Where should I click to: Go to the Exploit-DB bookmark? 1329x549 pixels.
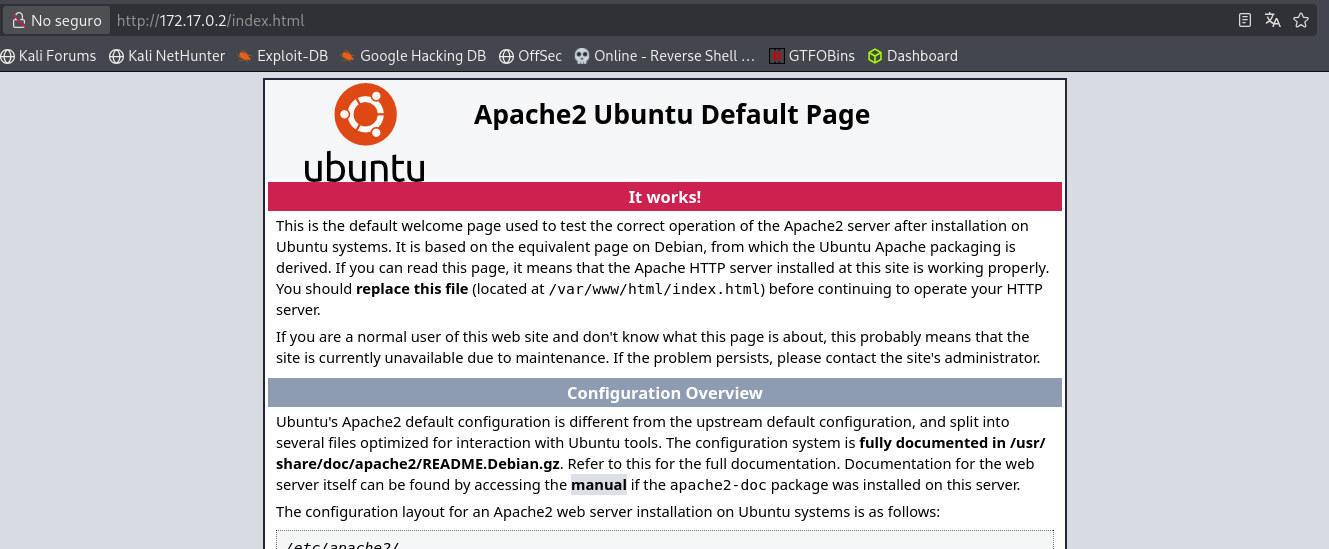[283, 56]
